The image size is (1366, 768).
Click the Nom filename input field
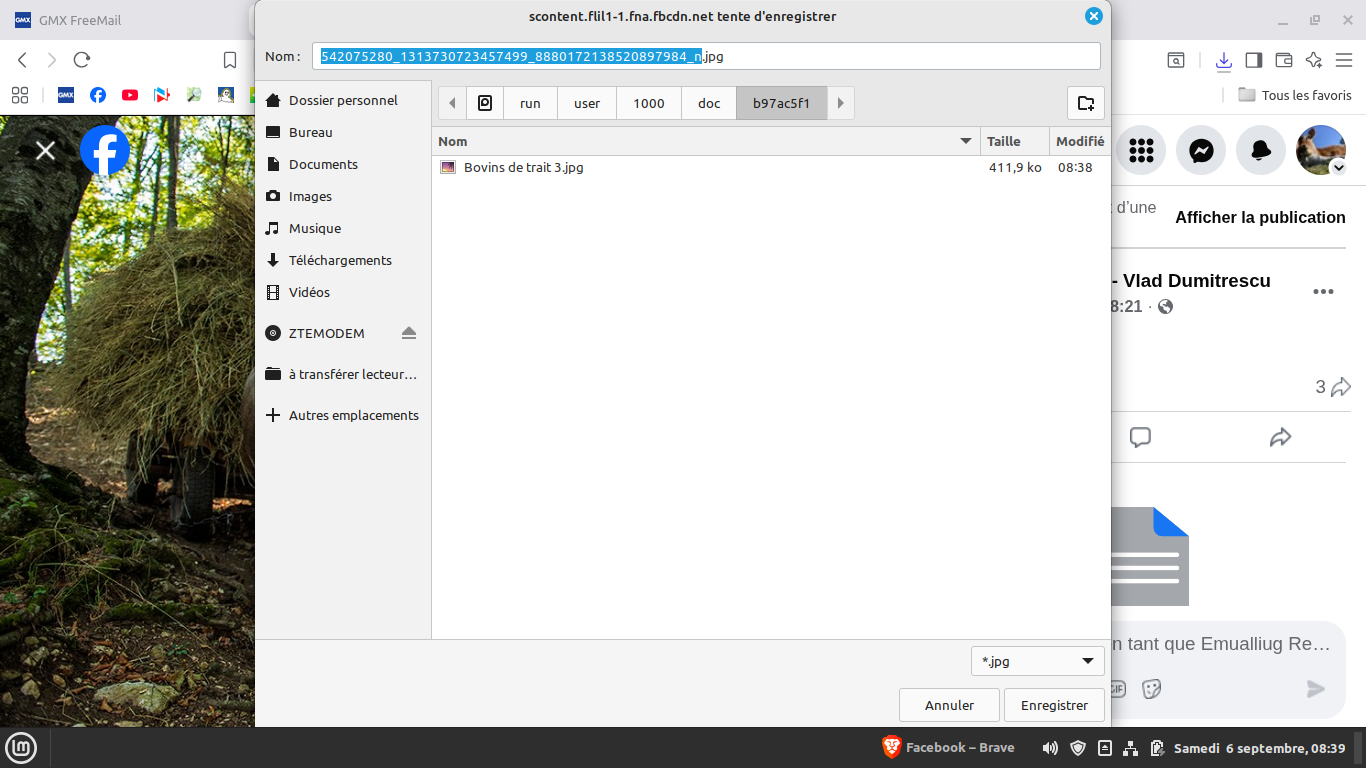[900, 56]
